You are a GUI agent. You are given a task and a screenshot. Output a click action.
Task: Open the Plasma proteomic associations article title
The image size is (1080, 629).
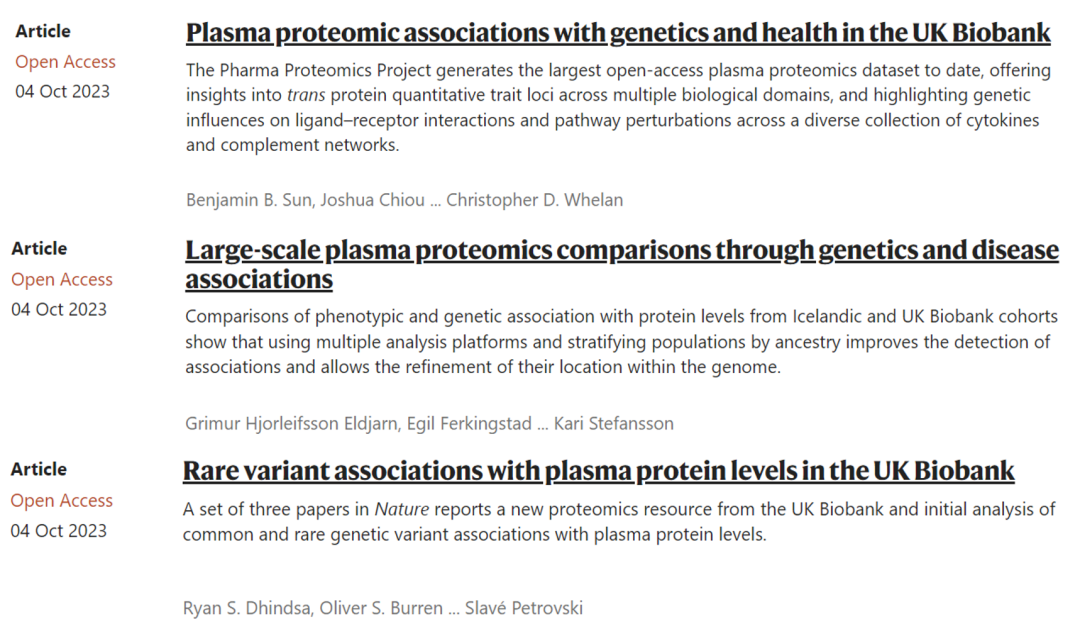click(x=618, y=33)
